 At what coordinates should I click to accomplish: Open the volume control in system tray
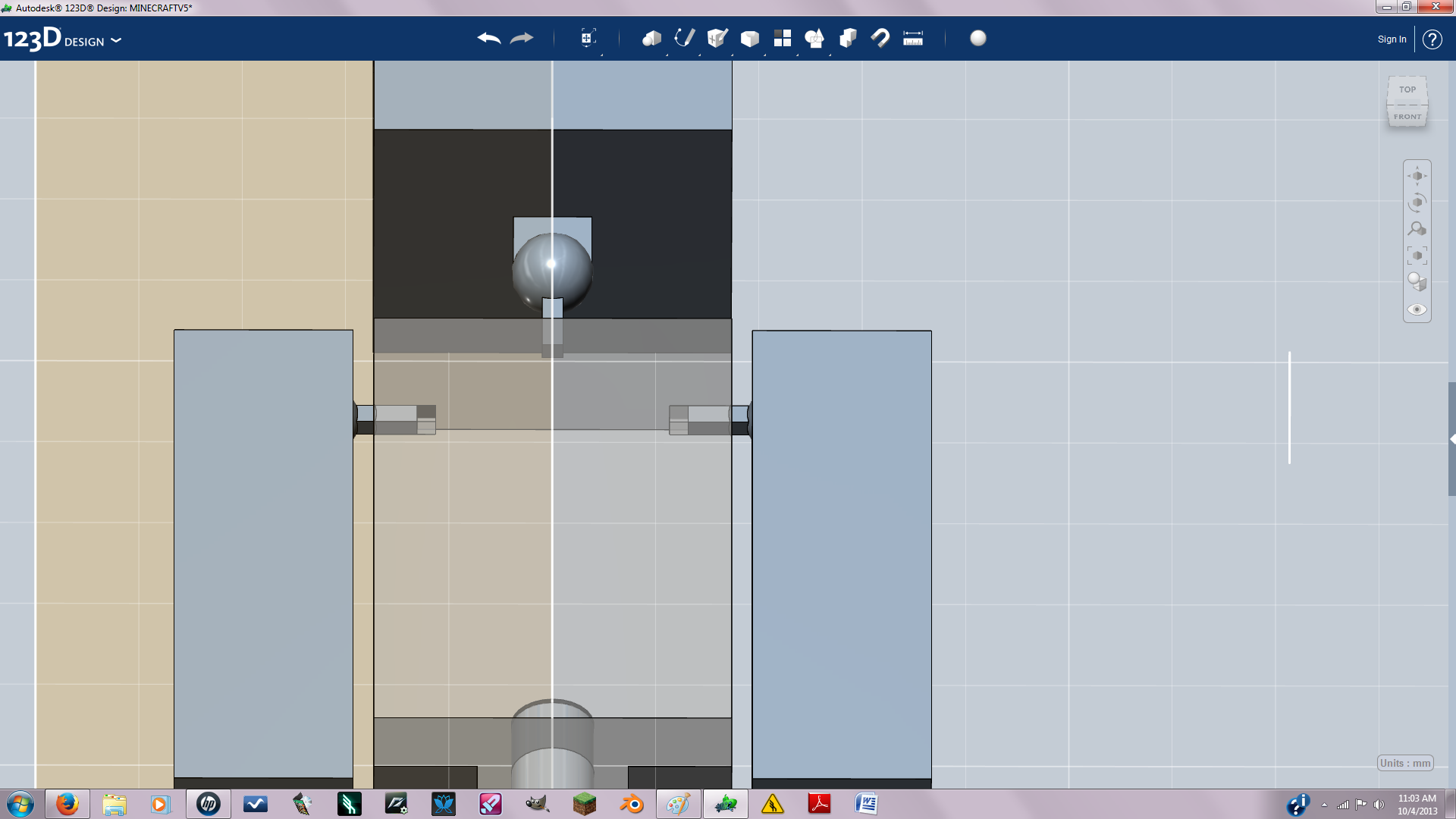point(1379,805)
